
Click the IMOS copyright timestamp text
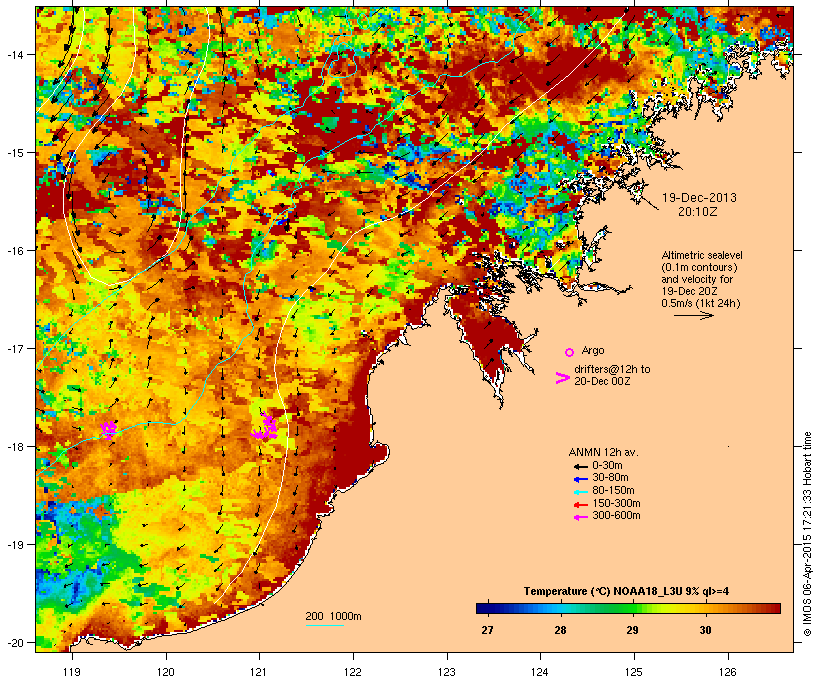coord(807,534)
